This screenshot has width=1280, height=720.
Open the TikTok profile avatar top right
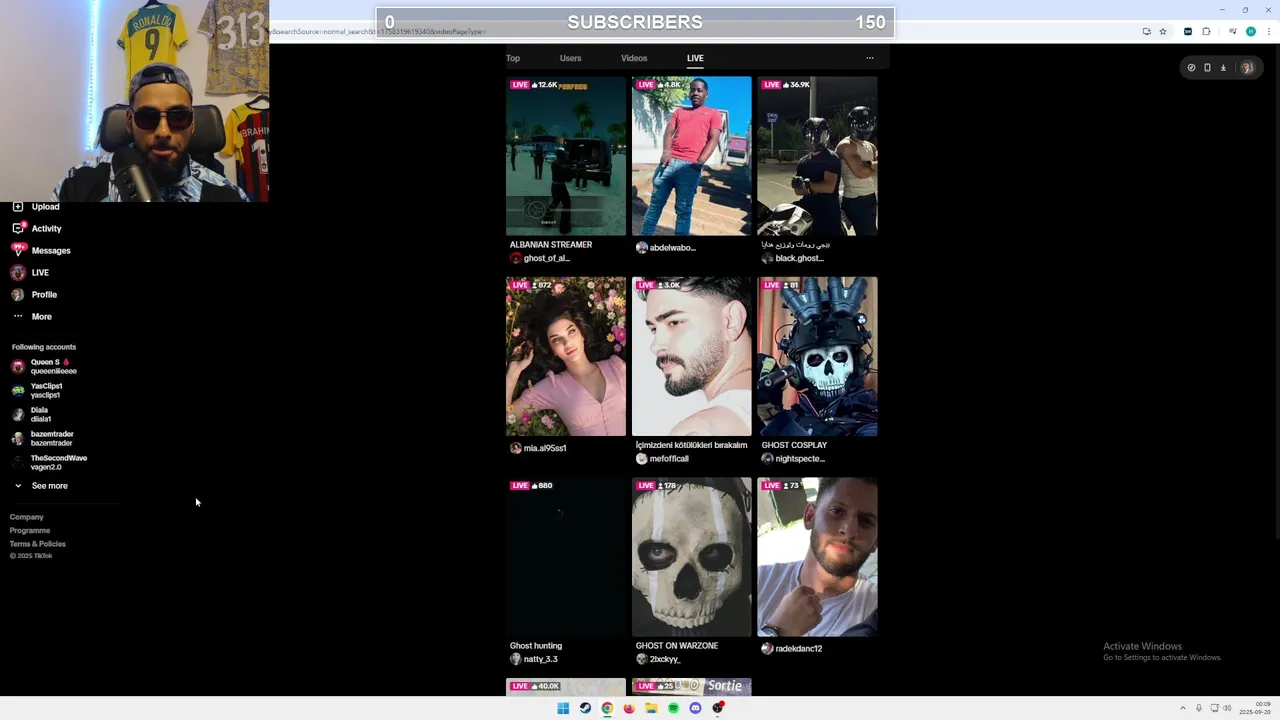[x=1247, y=68]
